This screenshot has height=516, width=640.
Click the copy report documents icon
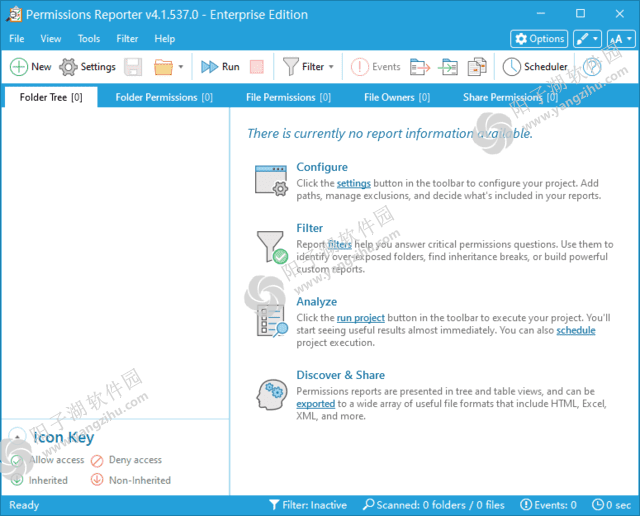477,67
